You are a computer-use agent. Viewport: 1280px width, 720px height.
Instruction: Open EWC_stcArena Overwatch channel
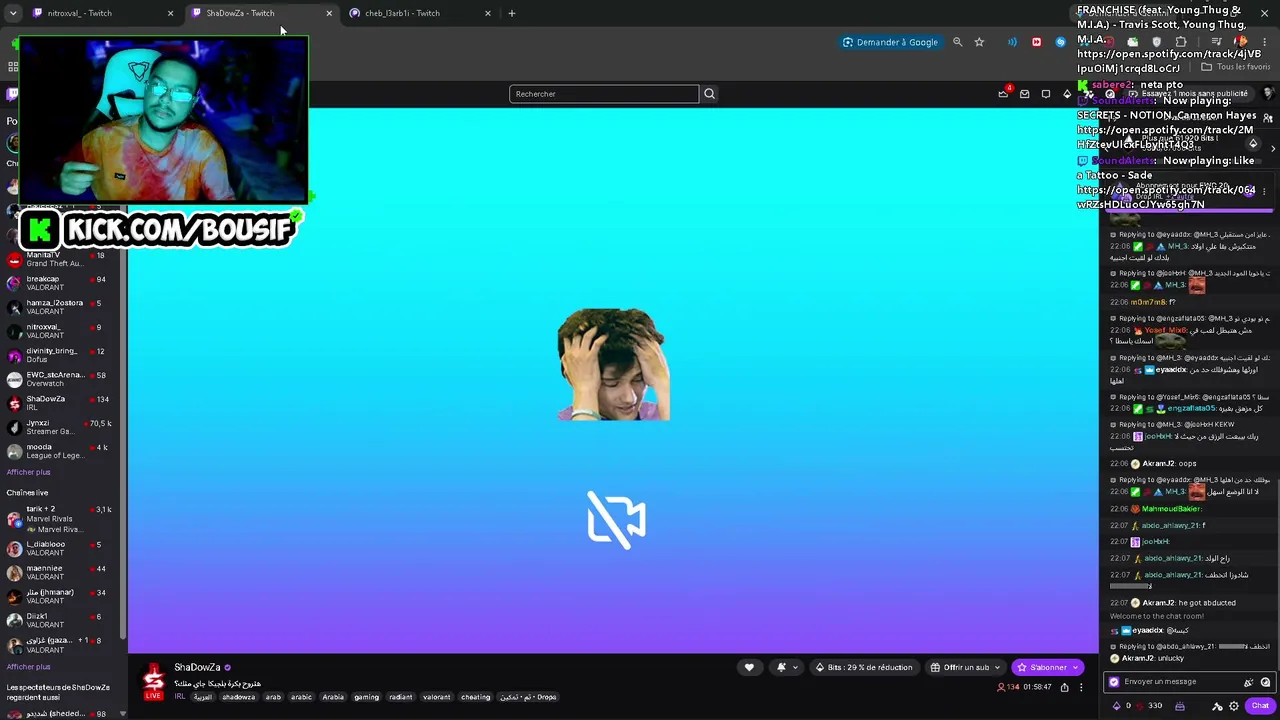pos(62,379)
